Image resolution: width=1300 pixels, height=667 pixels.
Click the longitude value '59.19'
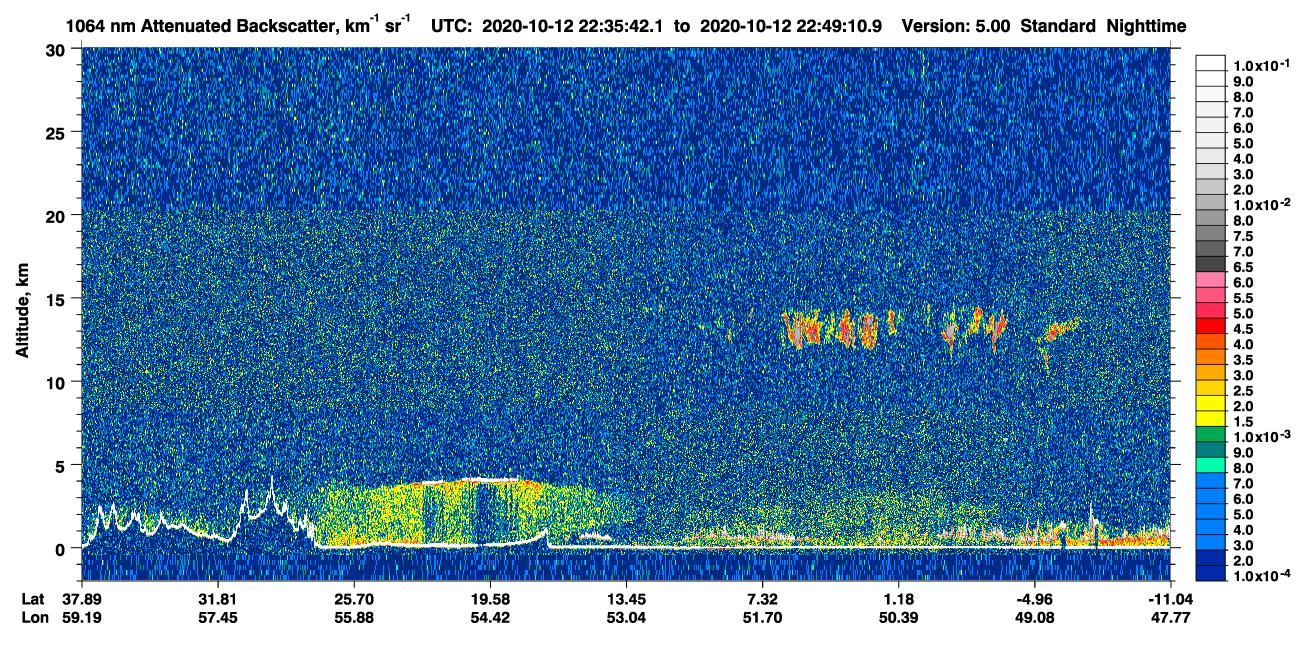(x=81, y=617)
